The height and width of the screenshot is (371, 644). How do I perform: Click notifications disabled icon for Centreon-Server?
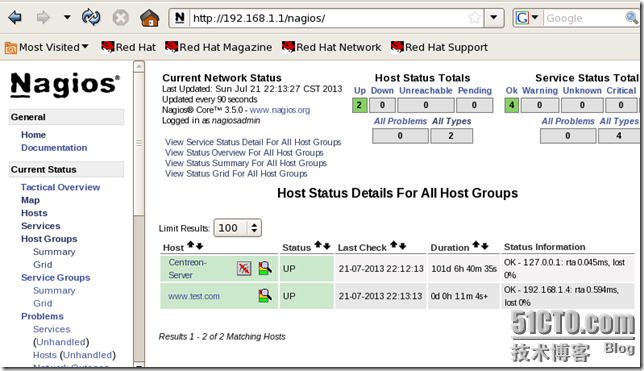pyautogui.click(x=244, y=269)
